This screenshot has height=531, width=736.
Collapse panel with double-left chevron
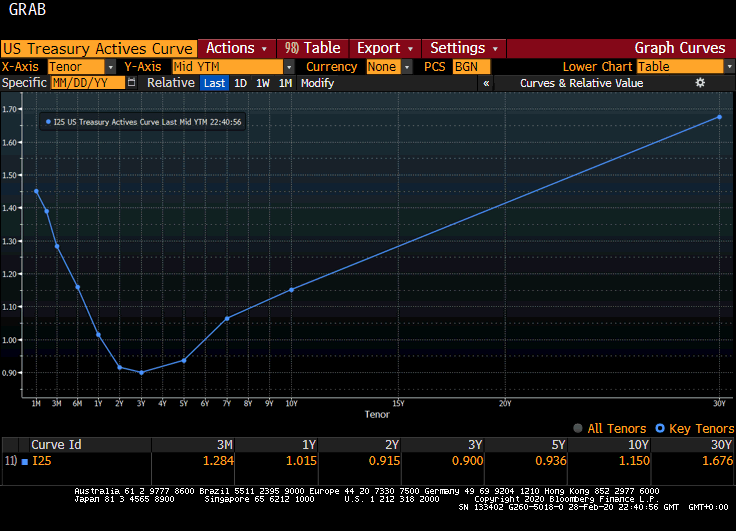tap(486, 83)
